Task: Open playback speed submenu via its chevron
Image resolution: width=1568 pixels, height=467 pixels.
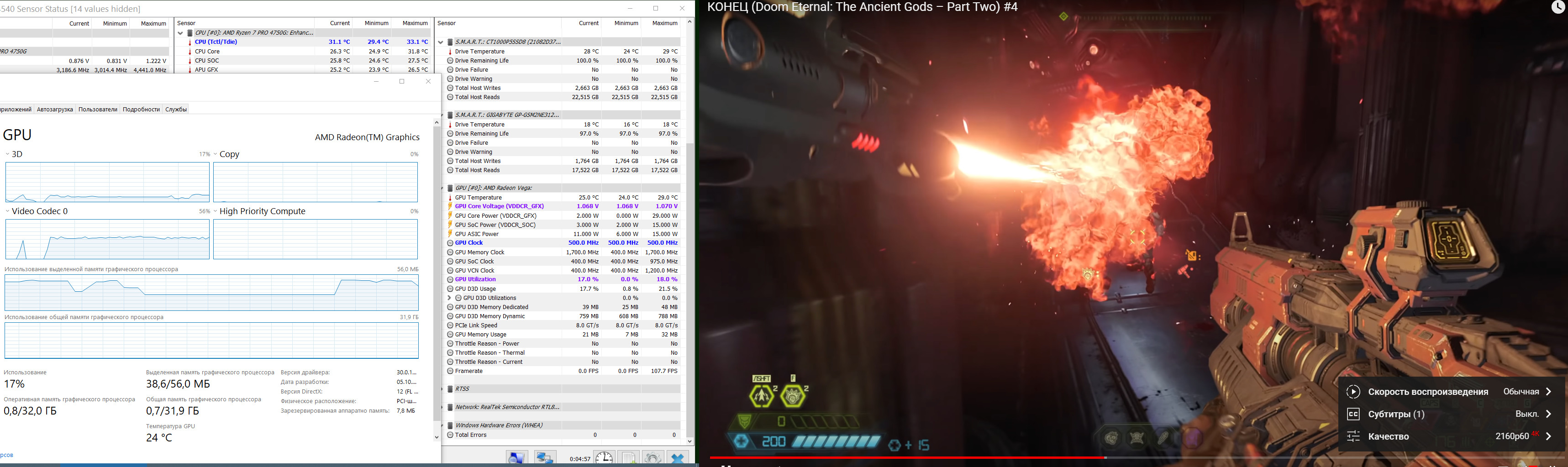Action: pos(1548,392)
